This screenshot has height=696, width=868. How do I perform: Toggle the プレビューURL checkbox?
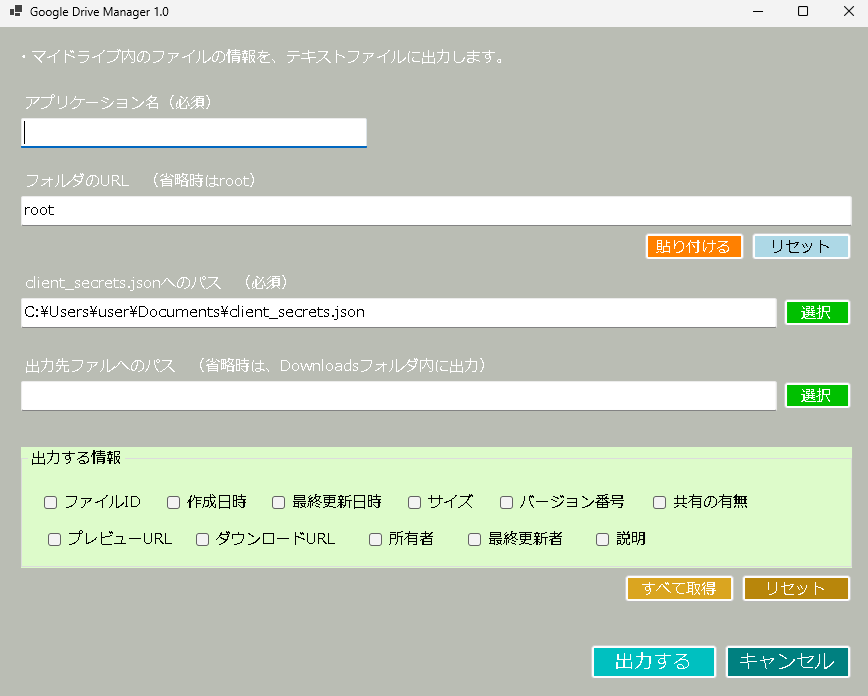(54, 539)
